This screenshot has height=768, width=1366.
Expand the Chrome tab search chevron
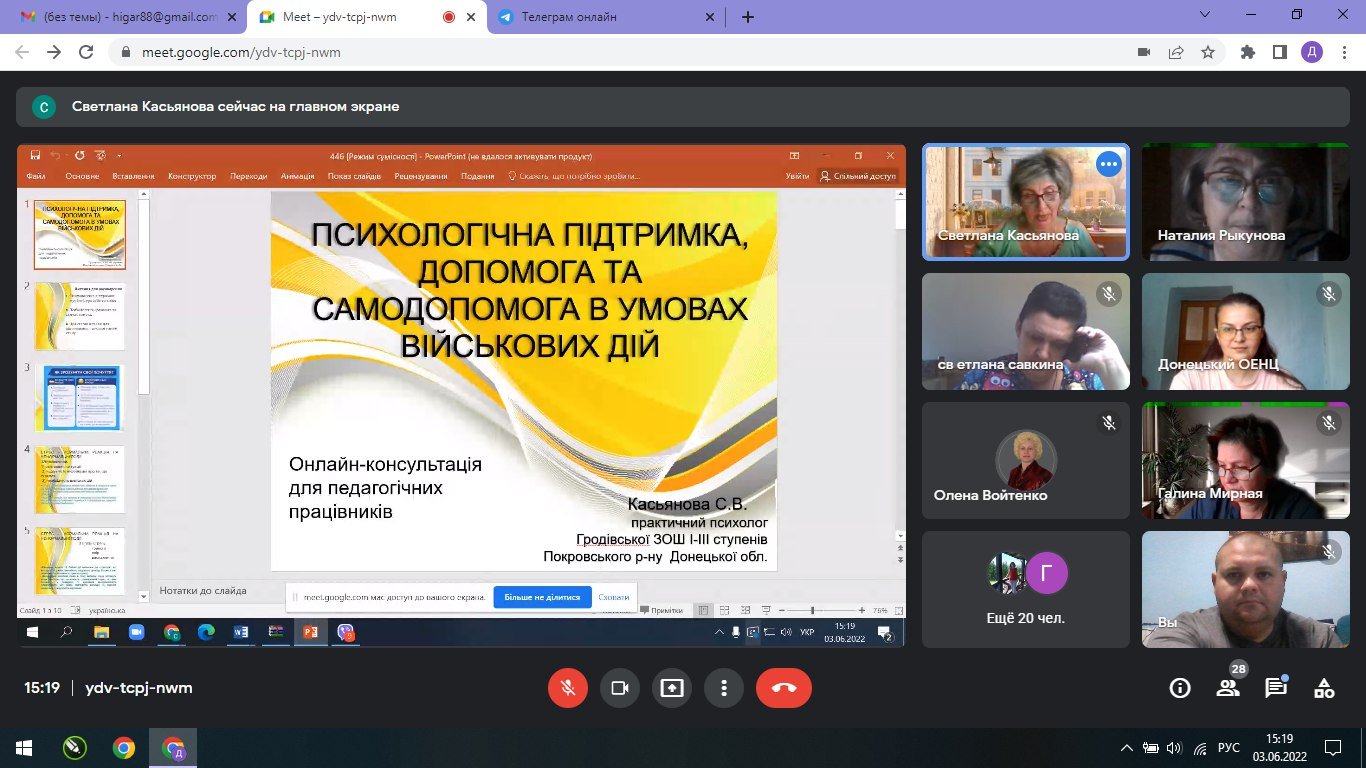coord(1204,15)
